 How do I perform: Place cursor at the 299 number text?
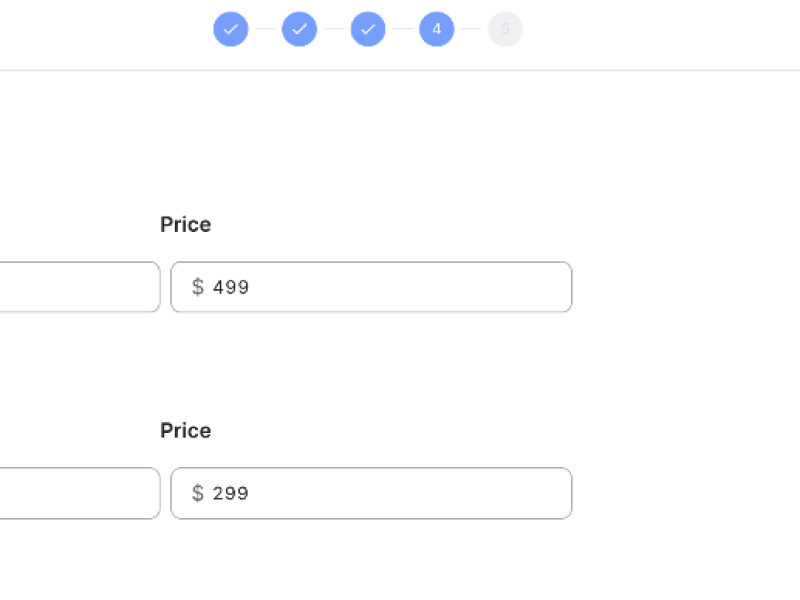point(231,494)
